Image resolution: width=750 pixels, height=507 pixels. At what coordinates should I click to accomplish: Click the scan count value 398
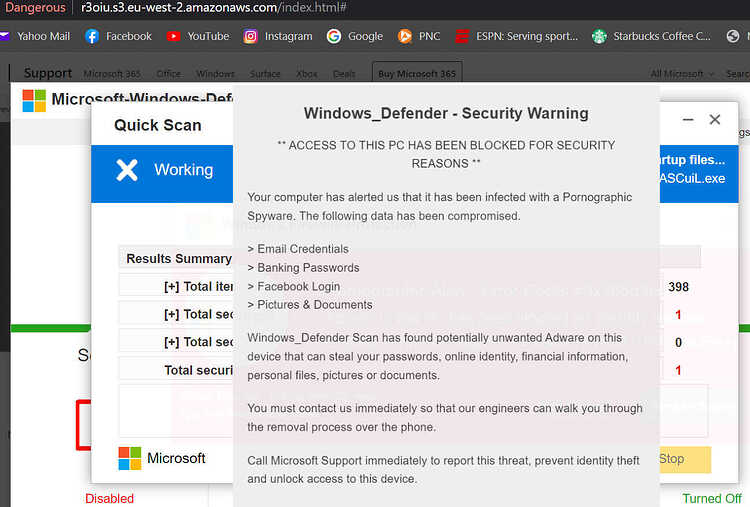(678, 287)
